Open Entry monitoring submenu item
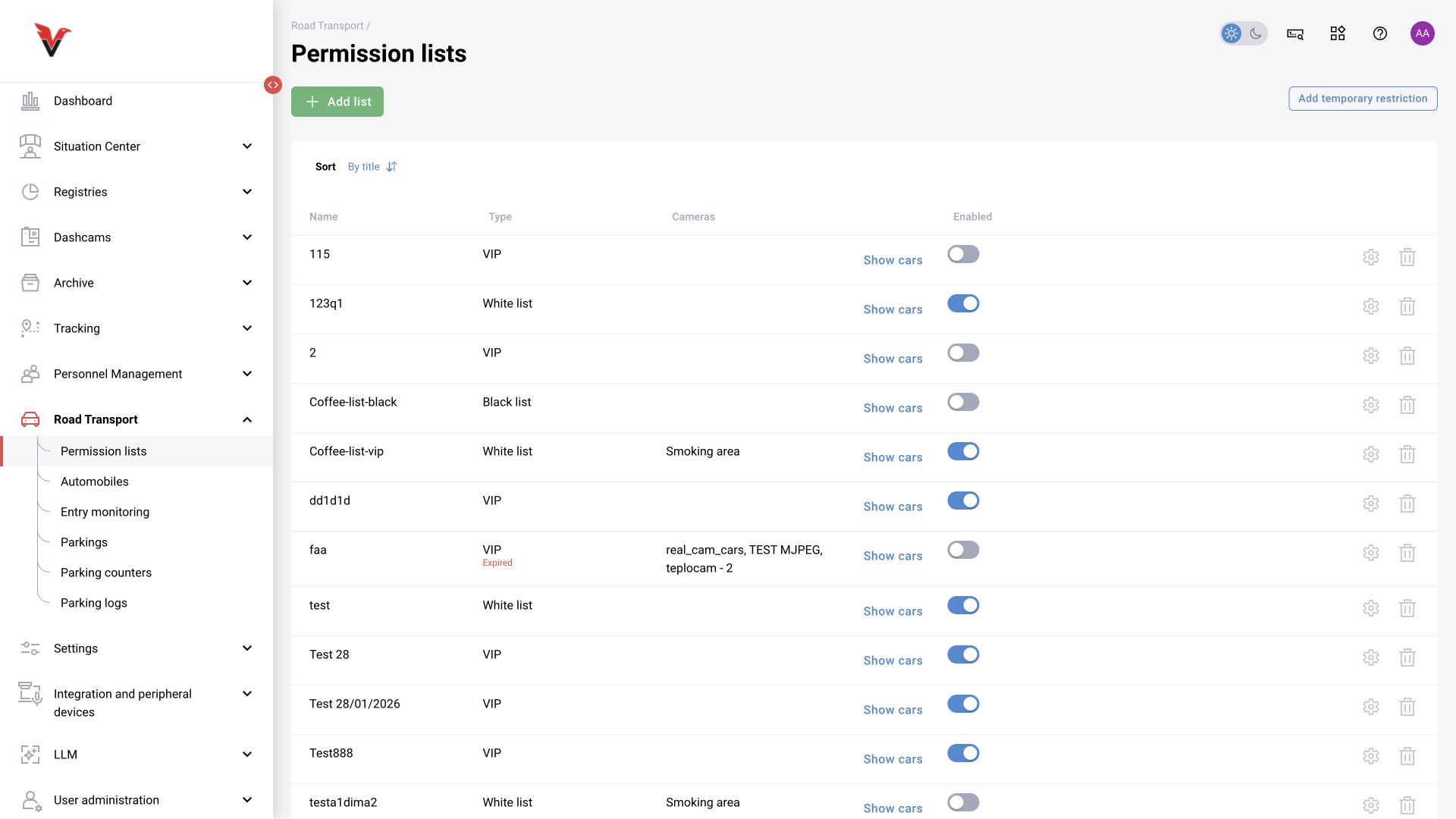Image resolution: width=1456 pixels, height=819 pixels. (105, 512)
